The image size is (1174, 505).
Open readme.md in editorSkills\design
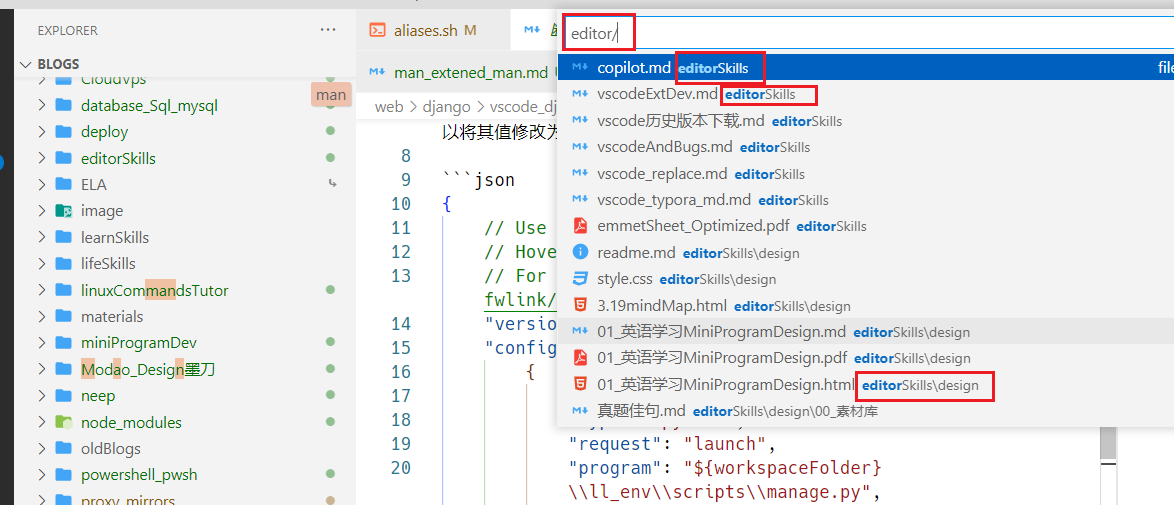(866, 252)
